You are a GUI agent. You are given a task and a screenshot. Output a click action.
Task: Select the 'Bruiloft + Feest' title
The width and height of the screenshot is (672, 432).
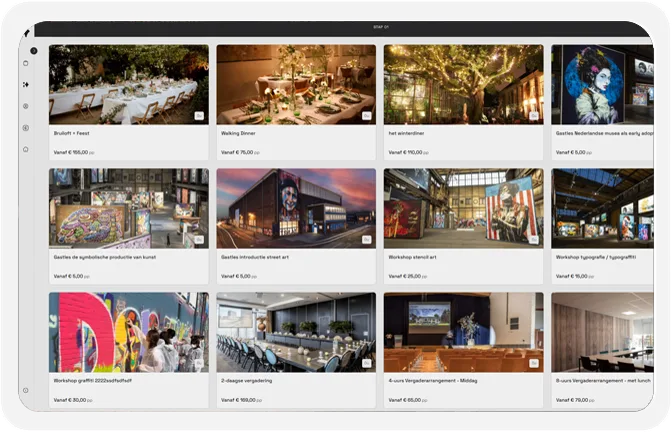72,133
